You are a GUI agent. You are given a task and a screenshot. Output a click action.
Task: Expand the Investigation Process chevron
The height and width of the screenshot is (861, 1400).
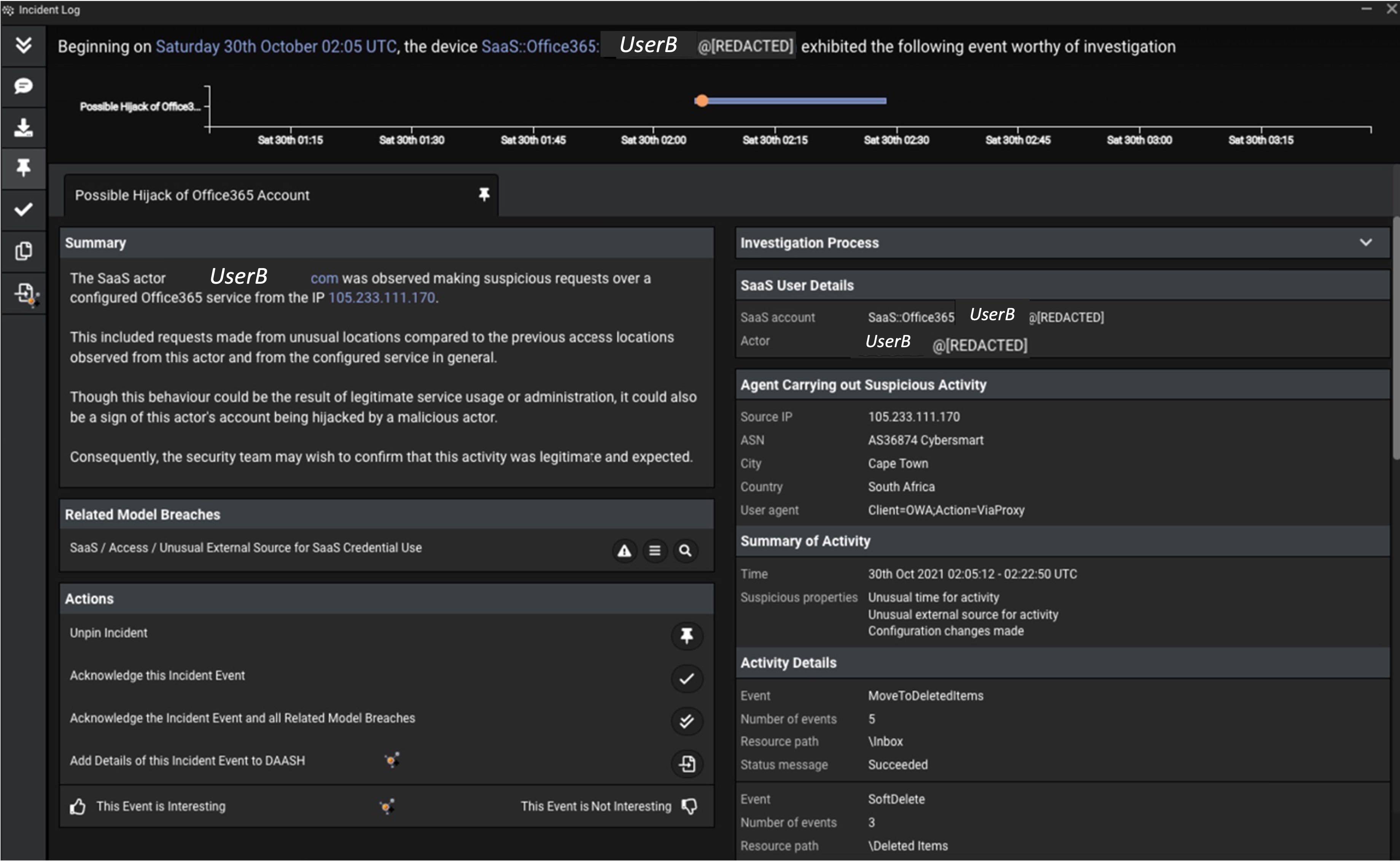(1365, 243)
